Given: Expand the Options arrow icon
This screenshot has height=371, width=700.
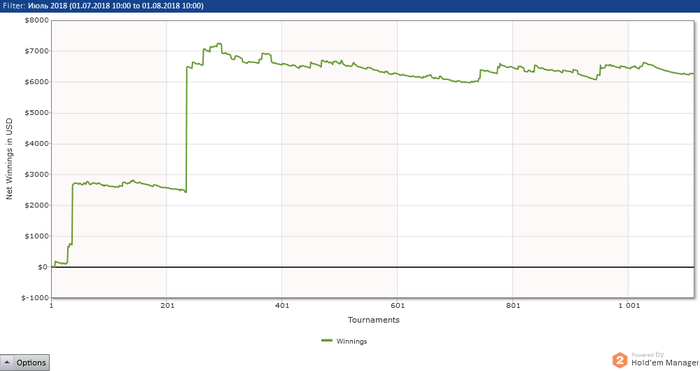Looking at the screenshot, I should pos(7,362).
